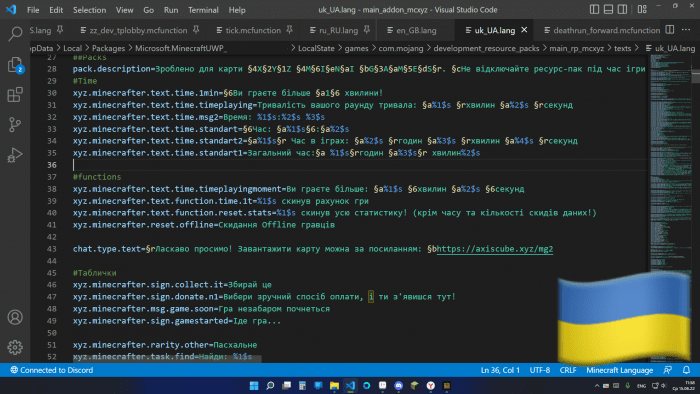Place cursor on empty line 36
The height and width of the screenshot is (394, 700).
pyautogui.click(x=360, y=165)
